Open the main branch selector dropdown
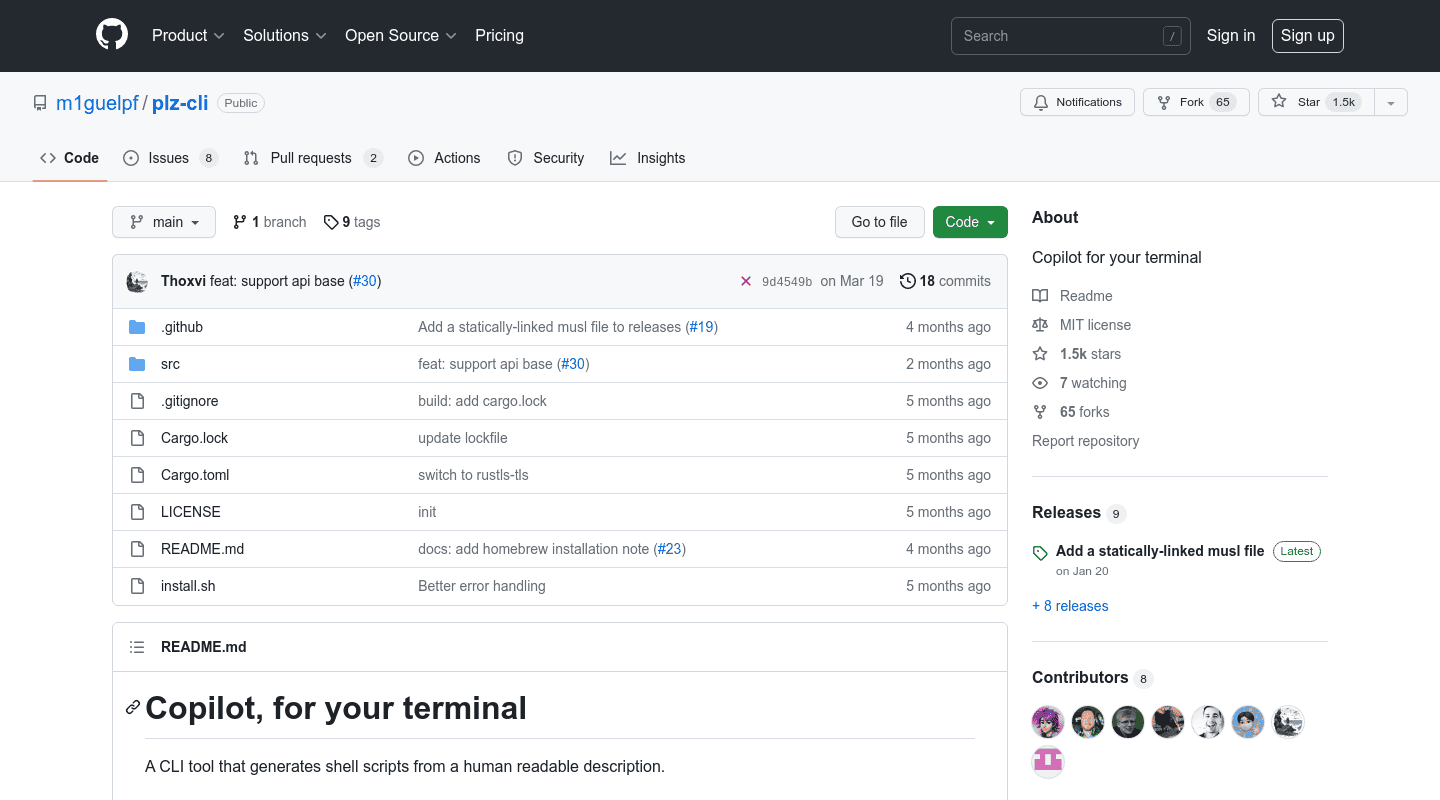Screen dimensions: 1440x800 point(164,222)
